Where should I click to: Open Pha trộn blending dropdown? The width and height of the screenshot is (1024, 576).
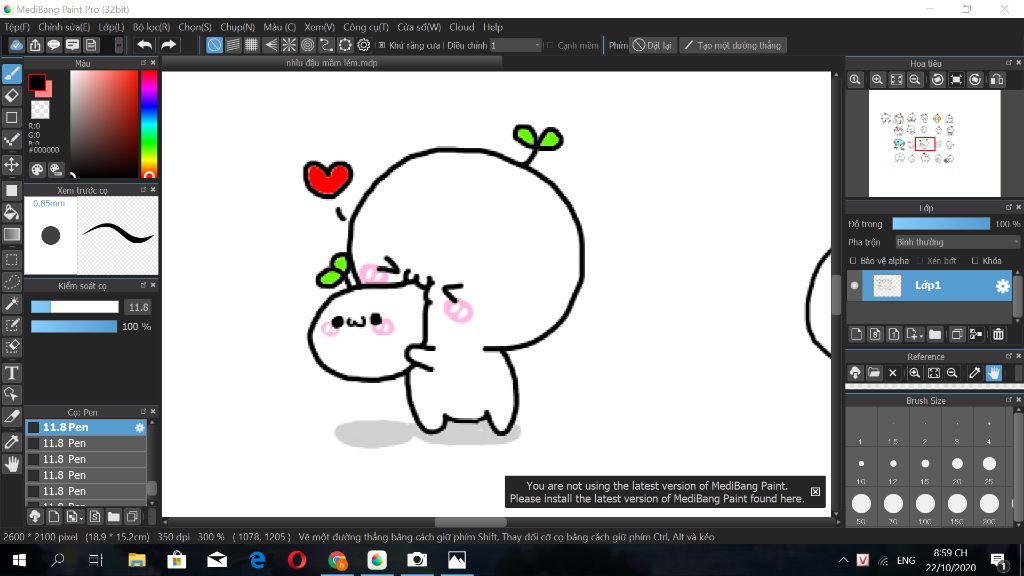point(956,242)
